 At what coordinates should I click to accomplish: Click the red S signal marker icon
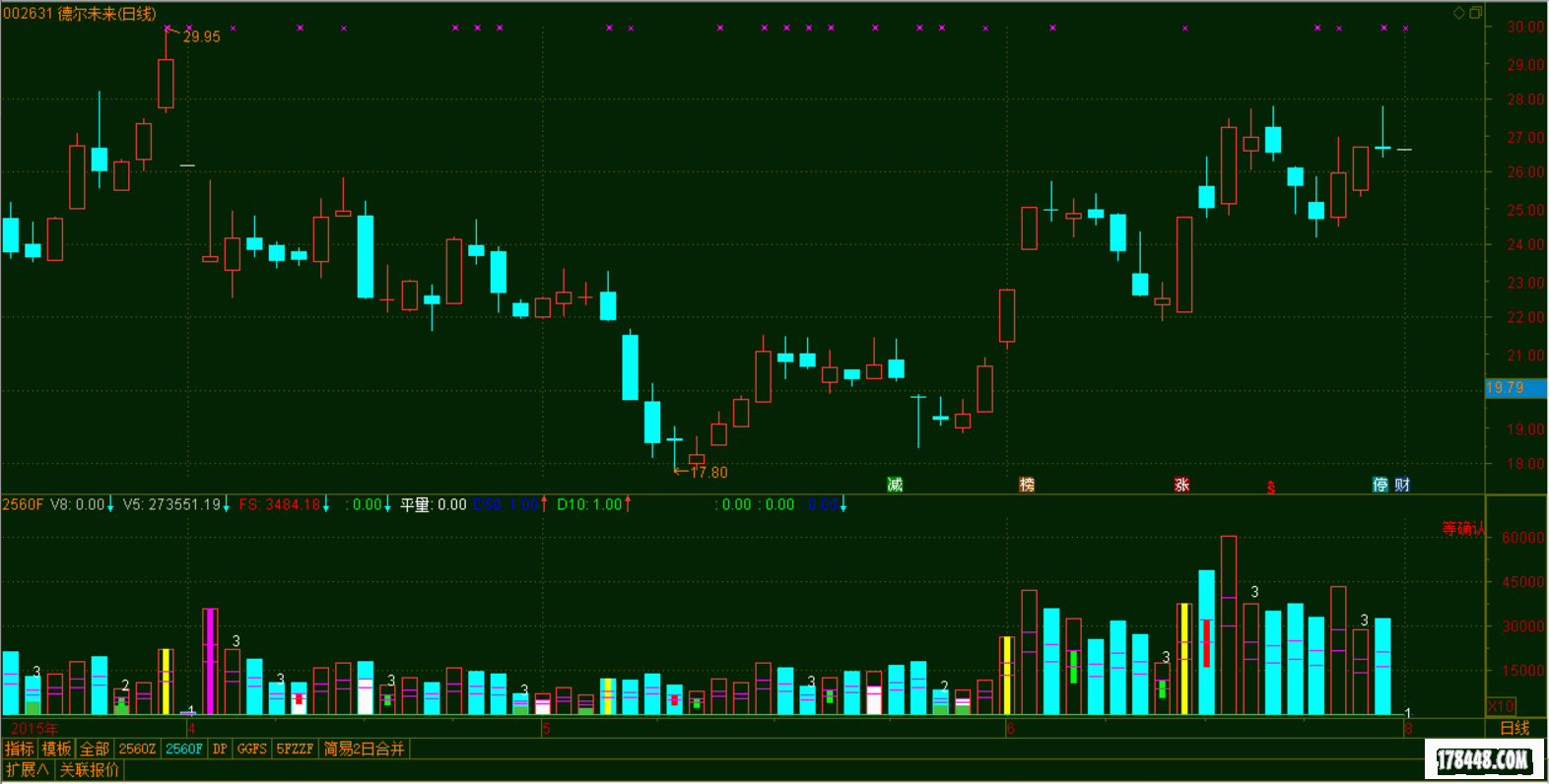pyautogui.click(x=1271, y=488)
